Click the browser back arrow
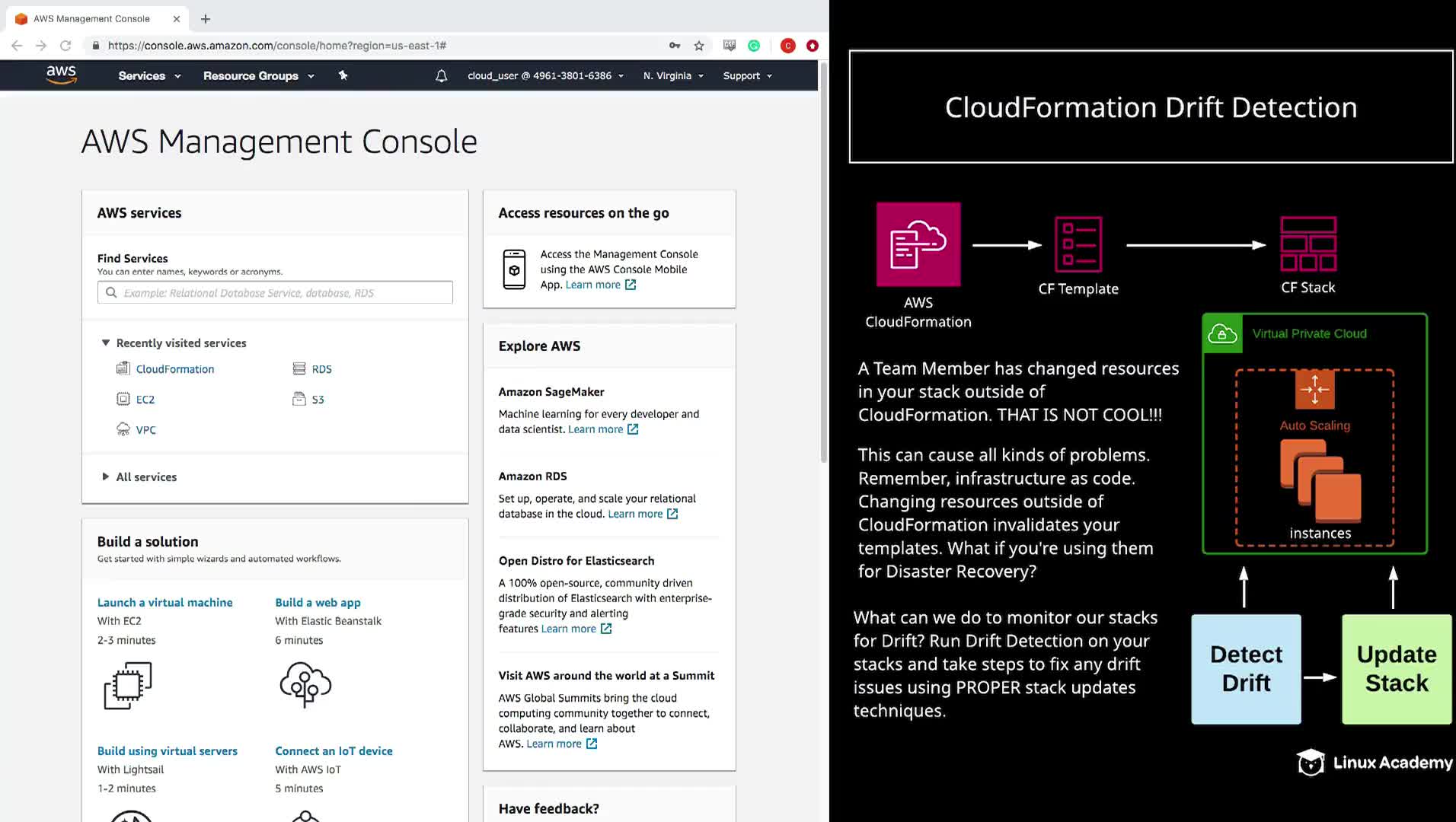Viewport: 1456px width, 822px height. coord(17,46)
